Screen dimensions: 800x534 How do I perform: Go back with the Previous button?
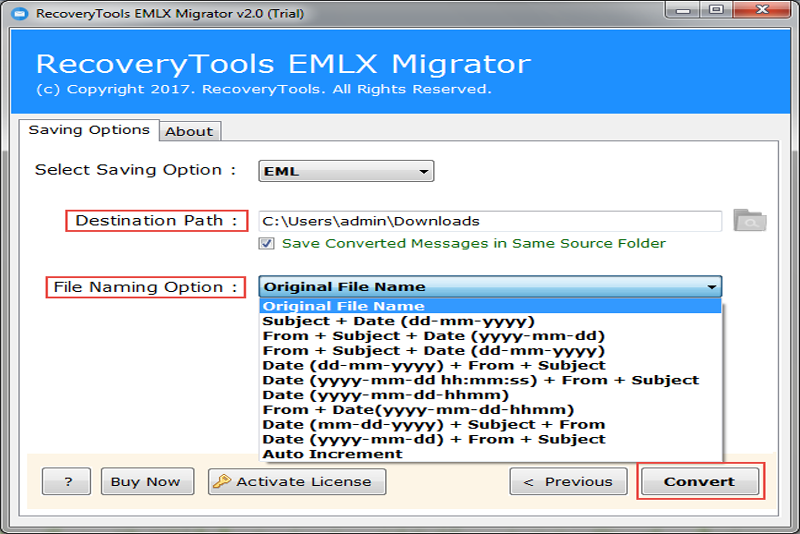coord(568,481)
